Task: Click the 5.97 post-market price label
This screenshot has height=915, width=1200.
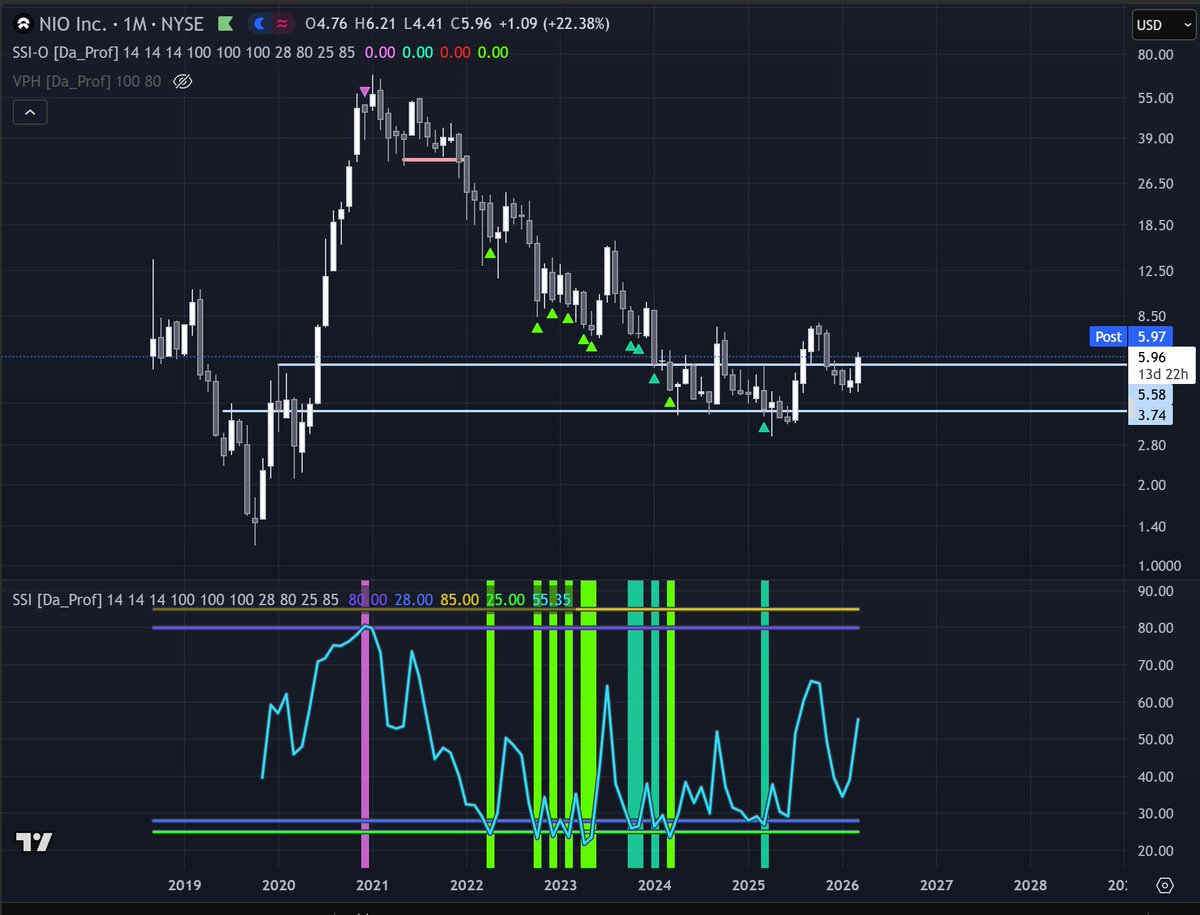Action: click(x=1153, y=337)
